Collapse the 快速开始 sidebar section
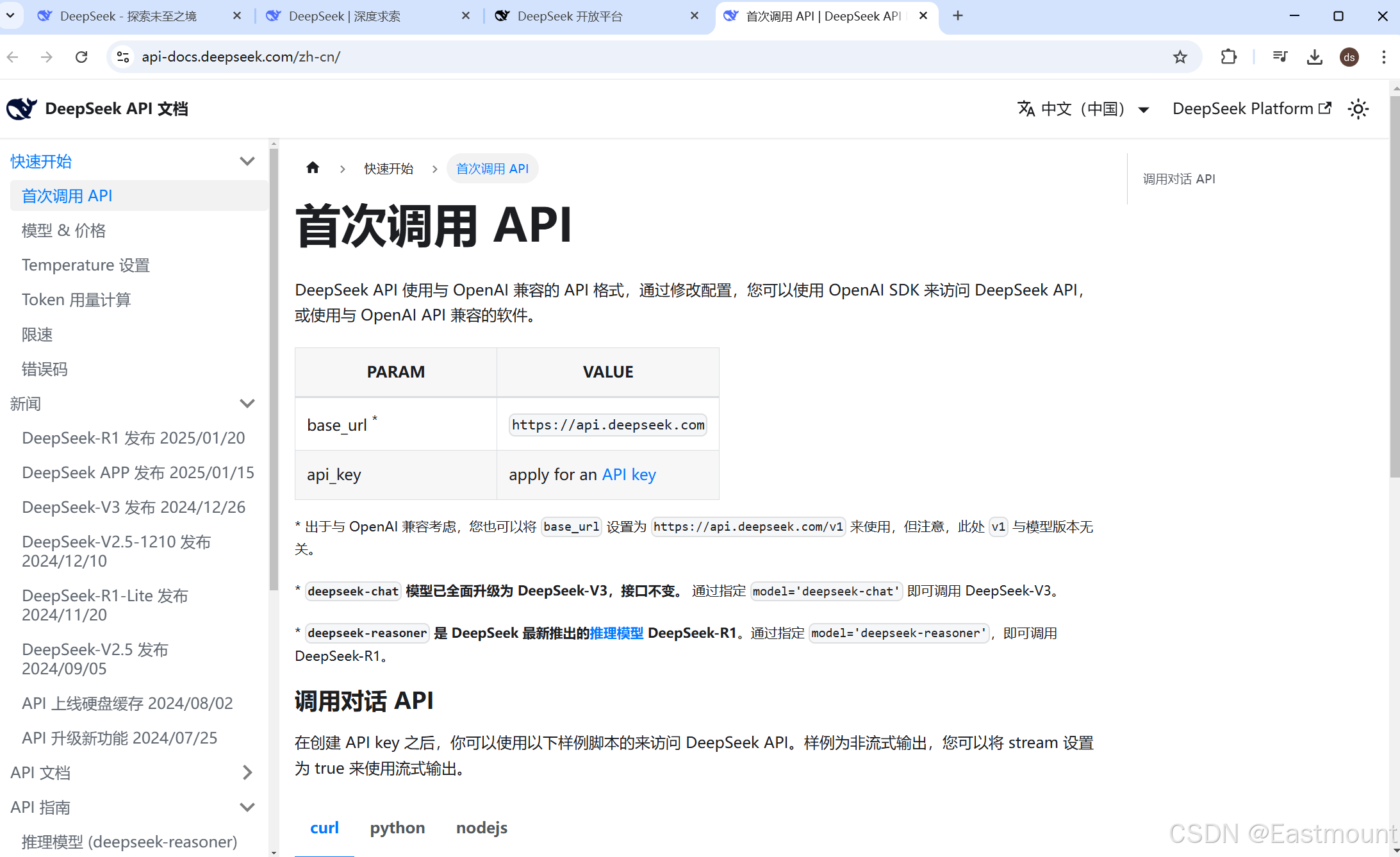This screenshot has width=1400, height=857. [247, 161]
